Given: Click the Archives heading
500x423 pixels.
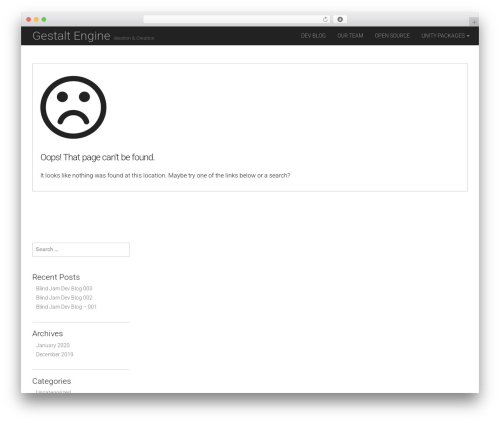Looking at the screenshot, I should coord(47,333).
